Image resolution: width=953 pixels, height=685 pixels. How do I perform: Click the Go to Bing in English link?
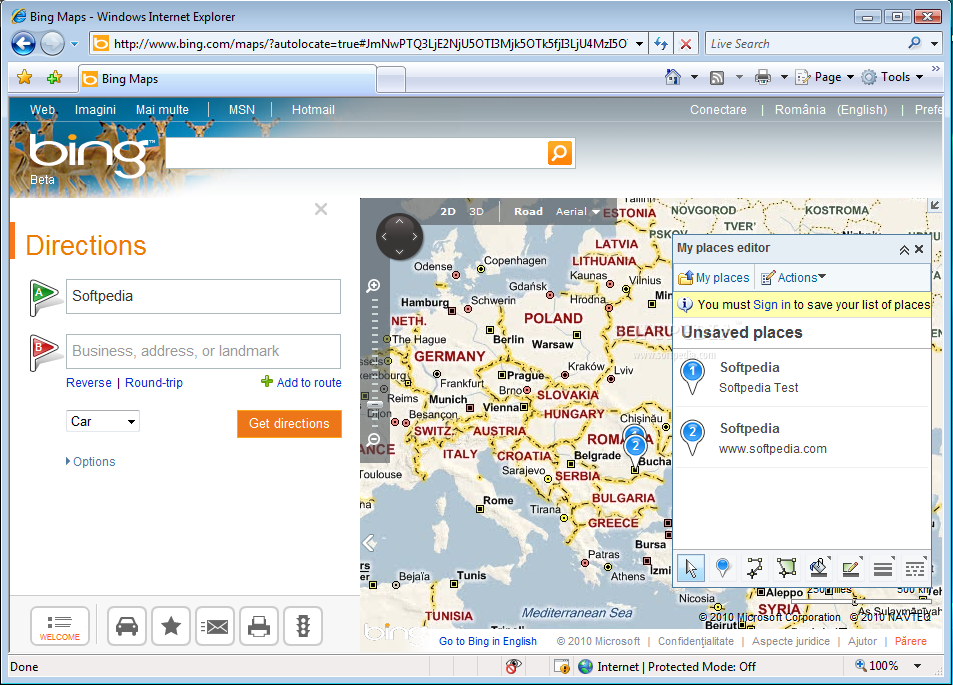(x=488, y=641)
